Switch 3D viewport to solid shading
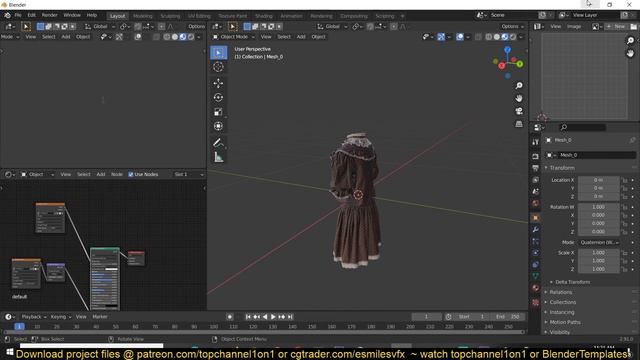Screen dimensions: 640x360 497,37
